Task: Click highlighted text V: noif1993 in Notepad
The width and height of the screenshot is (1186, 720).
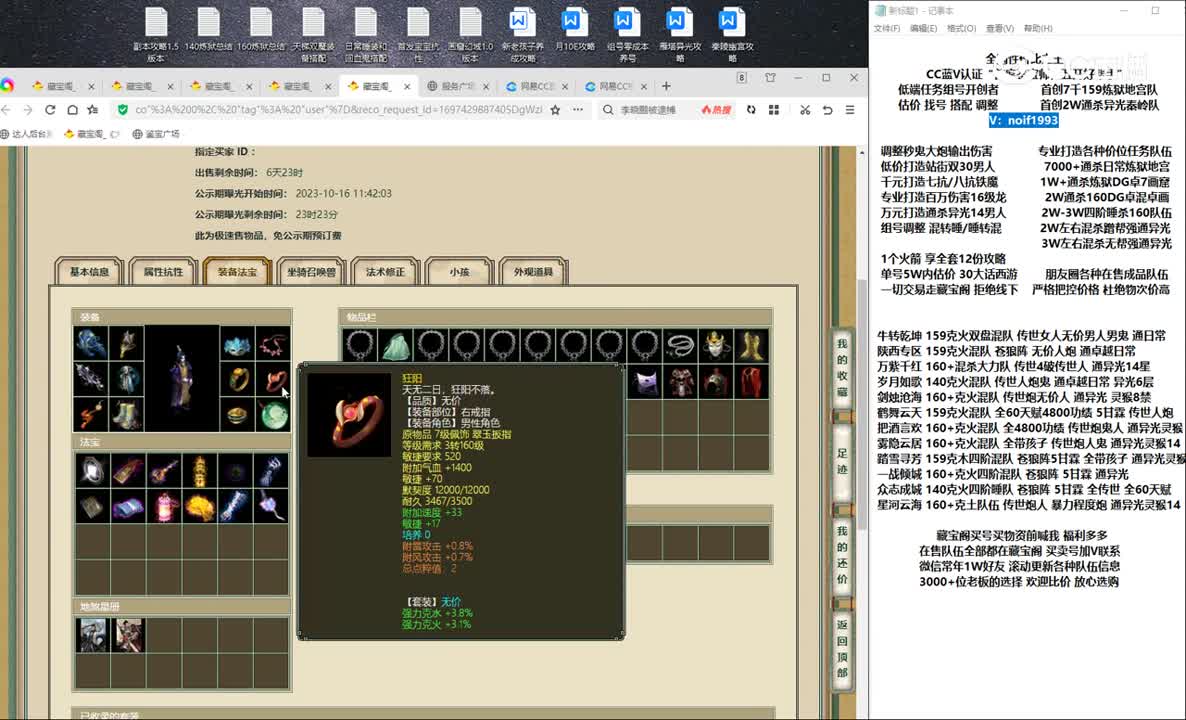Action: point(1023,120)
